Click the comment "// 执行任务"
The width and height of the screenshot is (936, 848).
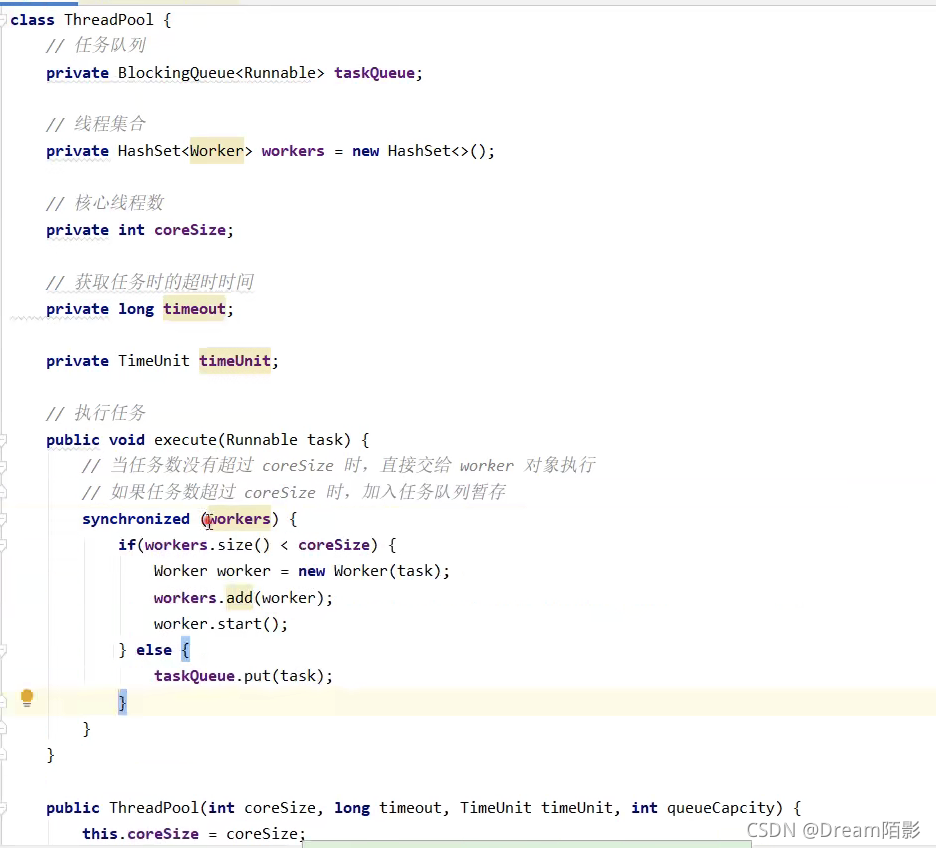[96, 413]
